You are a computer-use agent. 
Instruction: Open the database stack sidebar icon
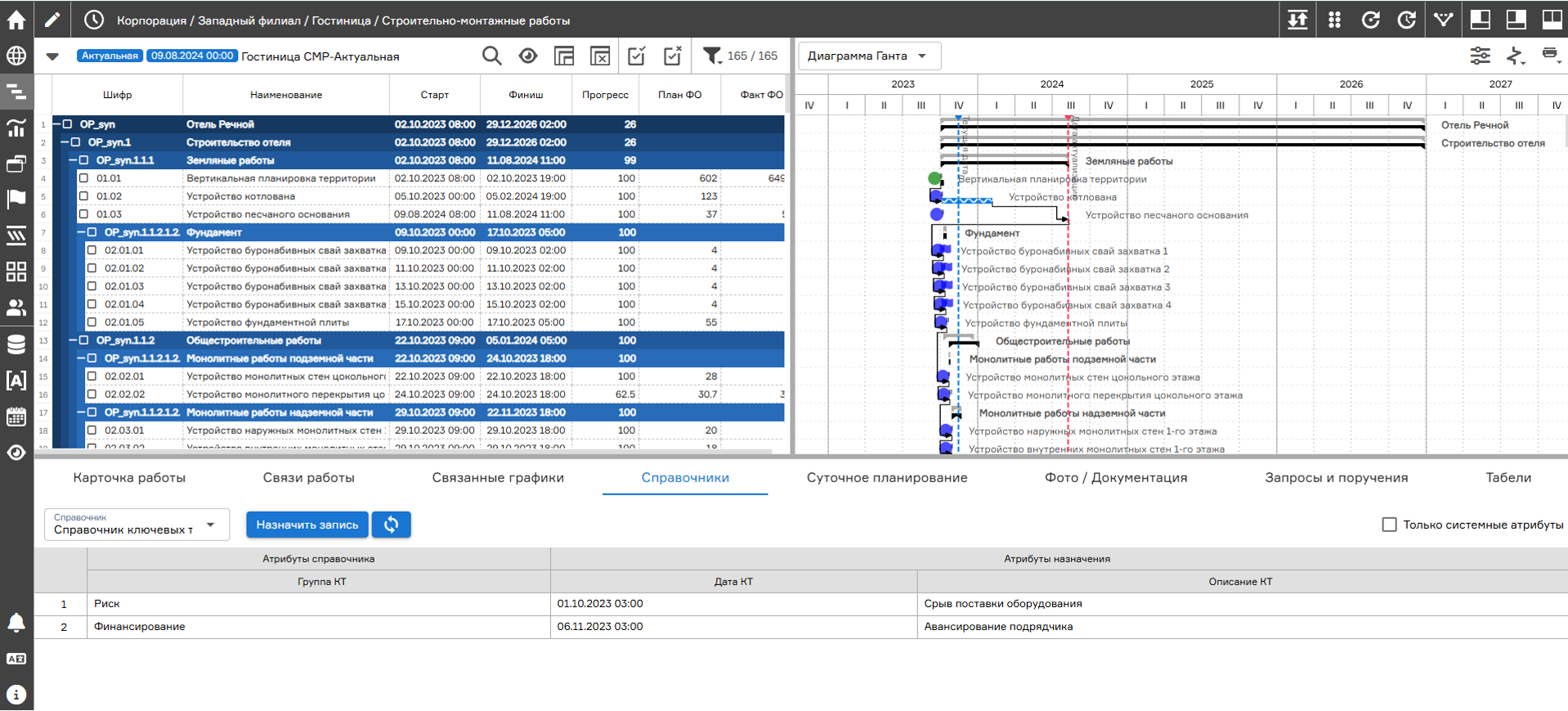tap(16, 344)
